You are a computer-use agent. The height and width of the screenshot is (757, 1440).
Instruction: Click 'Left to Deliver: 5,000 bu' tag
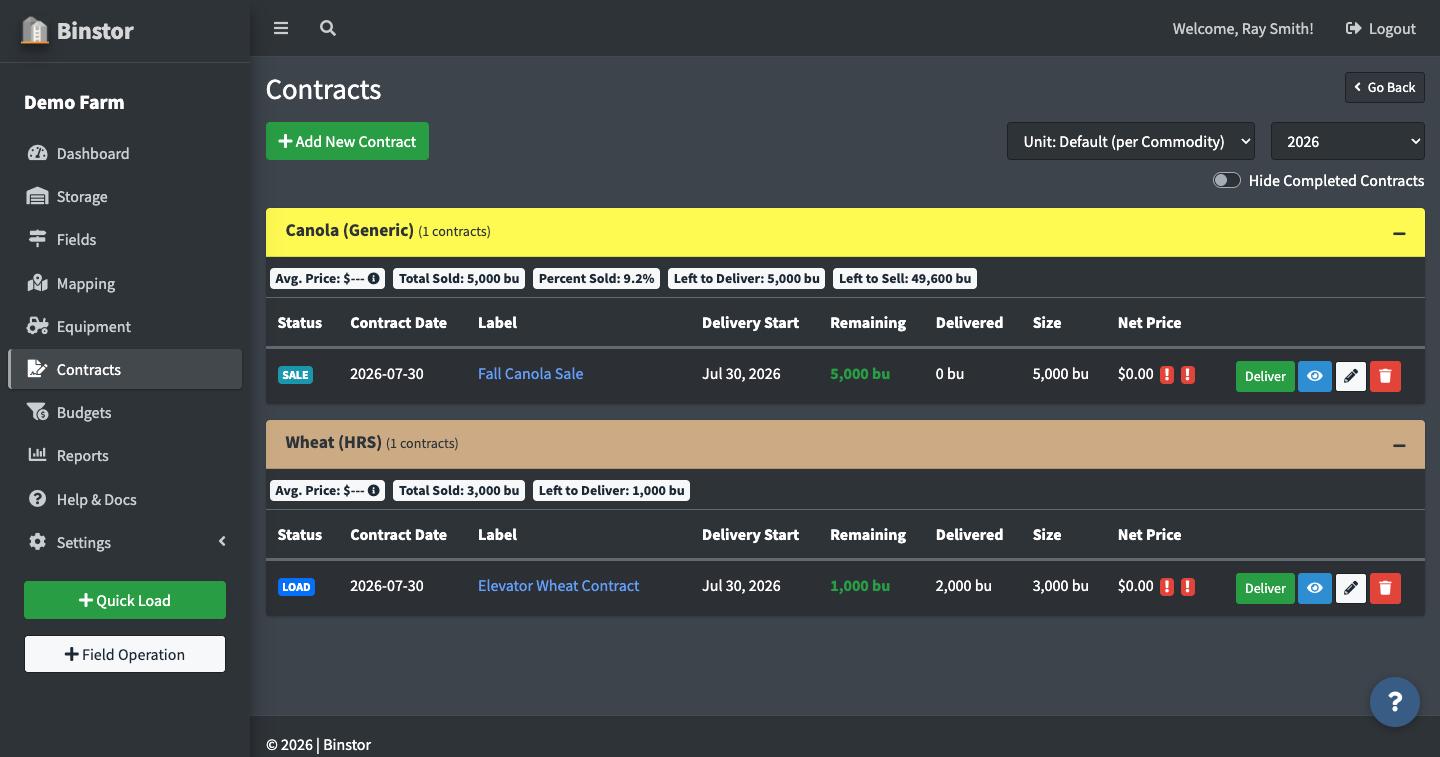point(746,279)
